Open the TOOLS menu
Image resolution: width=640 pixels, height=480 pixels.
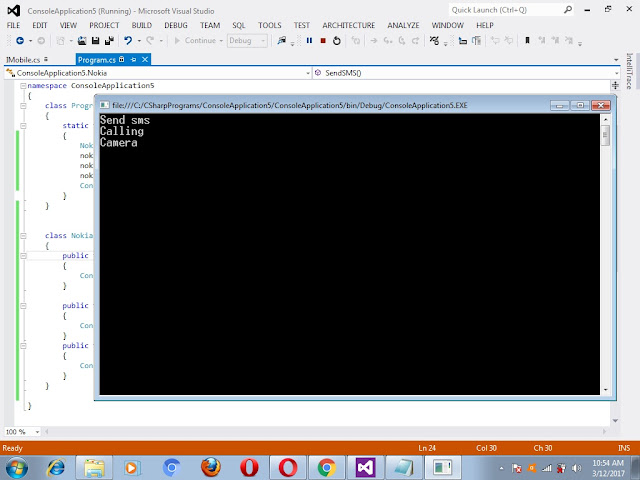coord(269,25)
